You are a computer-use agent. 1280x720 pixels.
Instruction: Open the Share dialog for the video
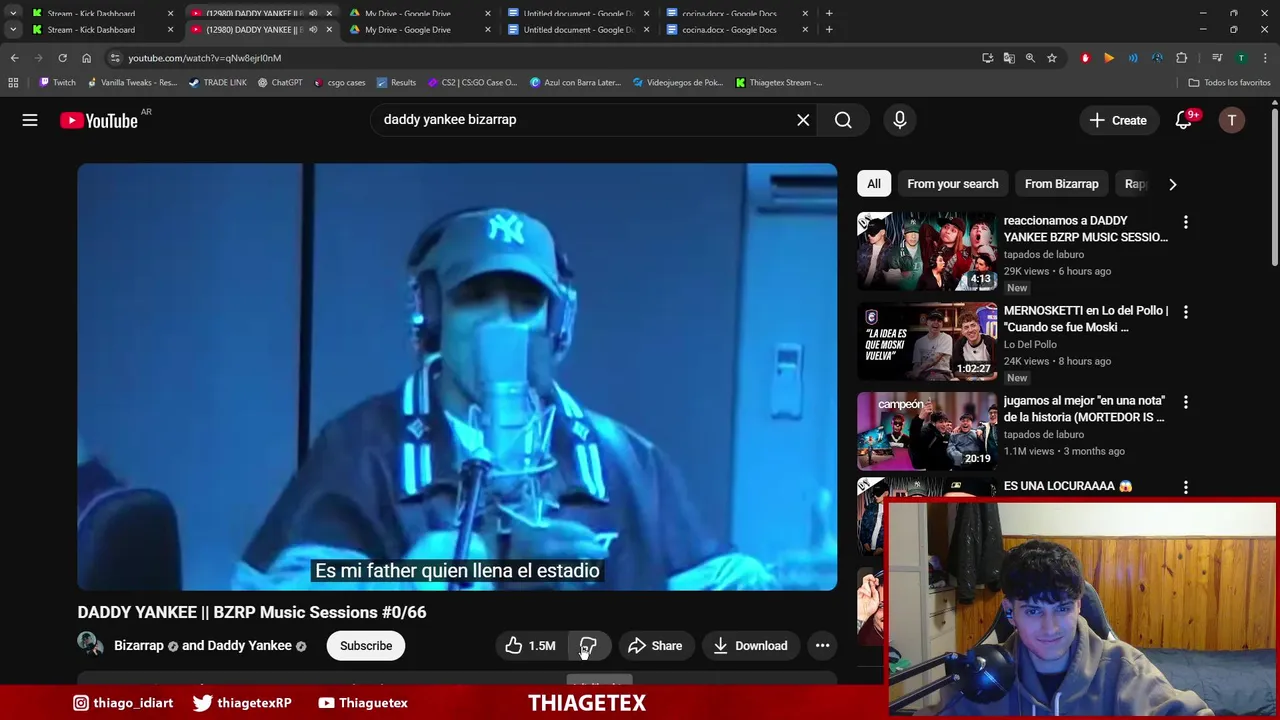[655, 646]
